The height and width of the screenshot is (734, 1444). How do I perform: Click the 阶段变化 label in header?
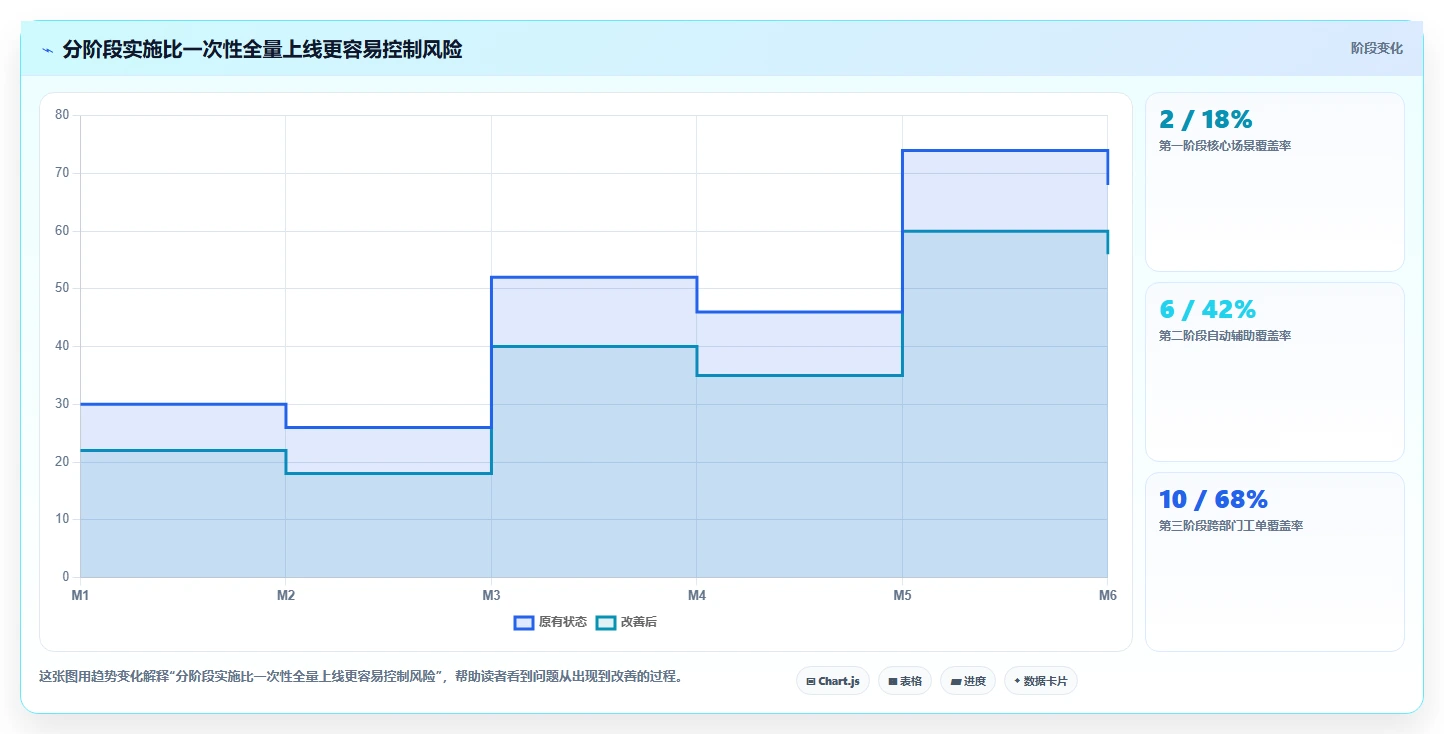click(x=1376, y=48)
